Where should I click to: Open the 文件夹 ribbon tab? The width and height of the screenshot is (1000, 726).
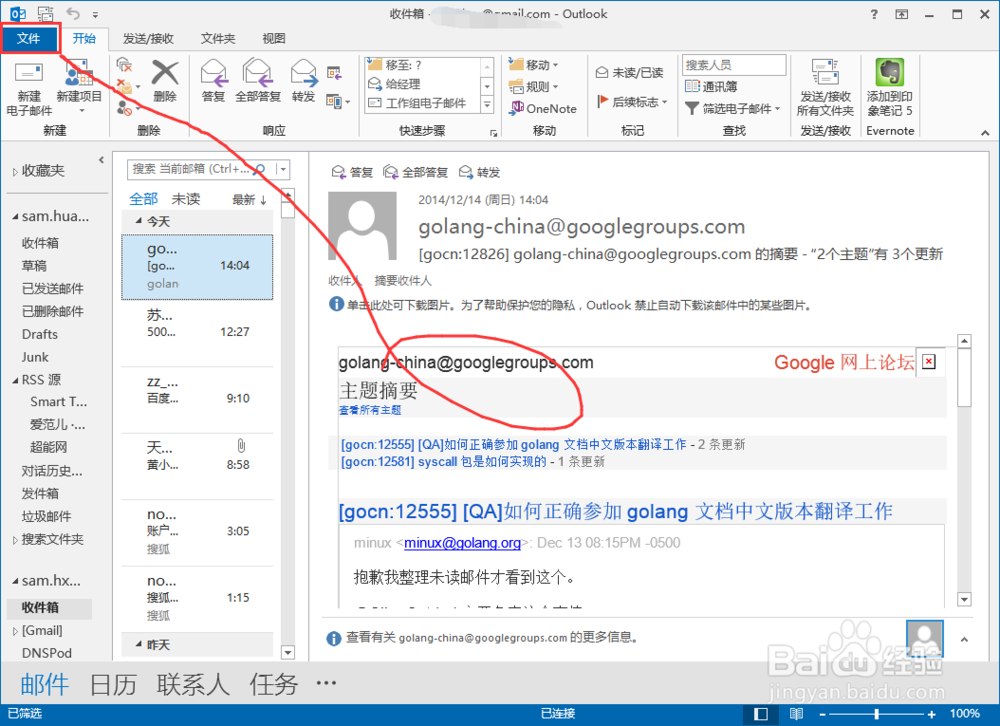pyautogui.click(x=218, y=38)
